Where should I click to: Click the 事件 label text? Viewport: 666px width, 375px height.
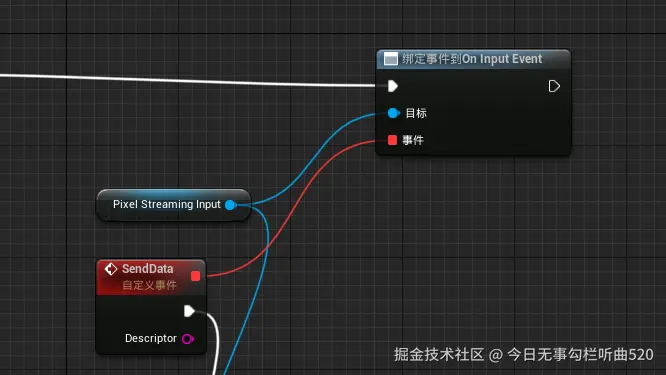(413, 140)
